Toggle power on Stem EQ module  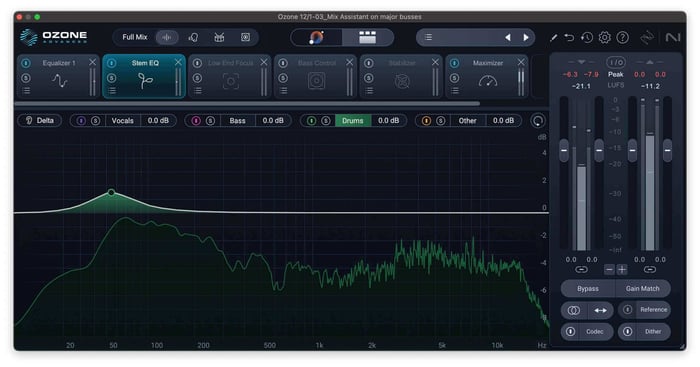pyautogui.click(x=112, y=63)
